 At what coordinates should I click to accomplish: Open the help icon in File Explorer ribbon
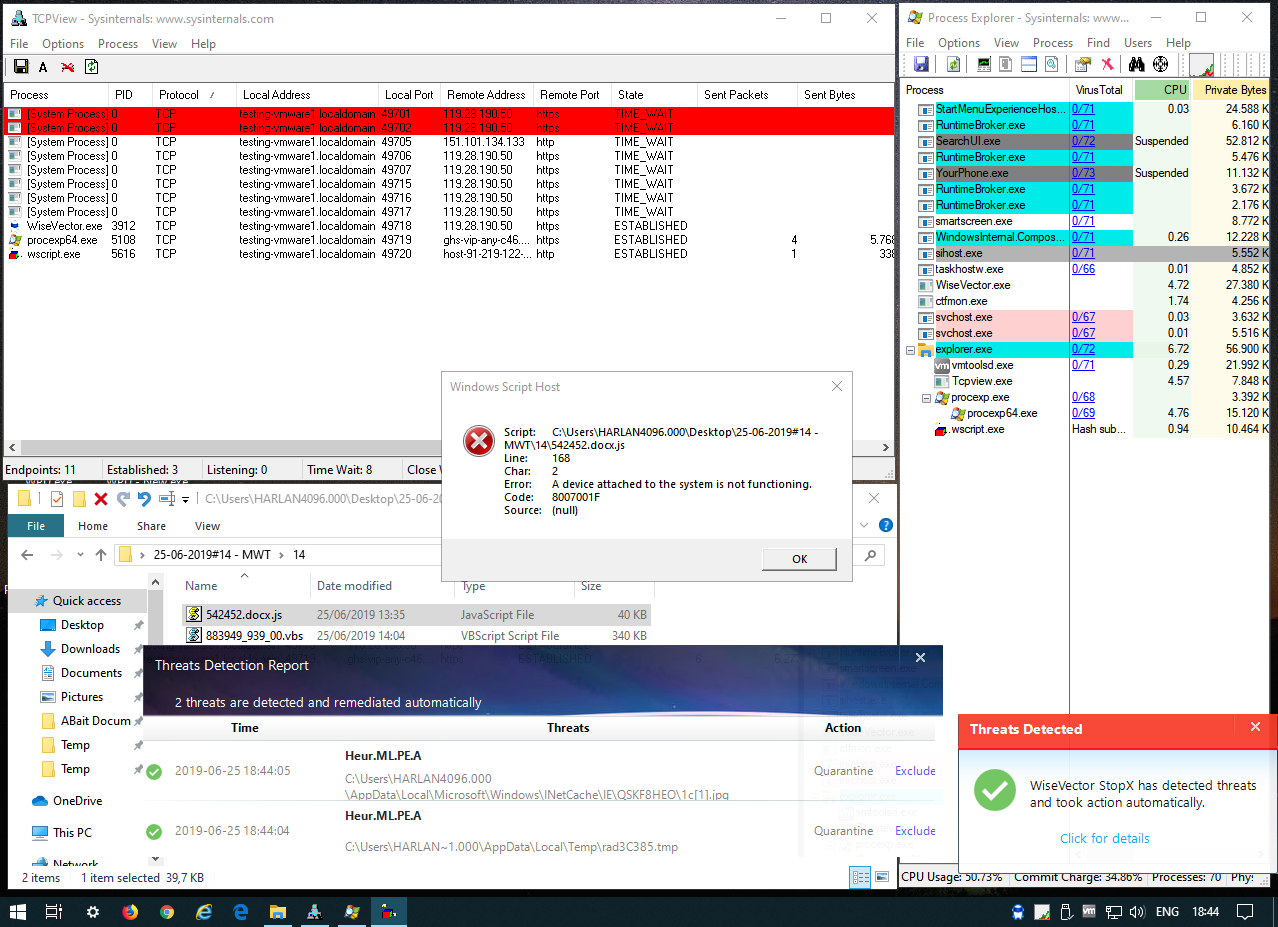[x=885, y=525]
